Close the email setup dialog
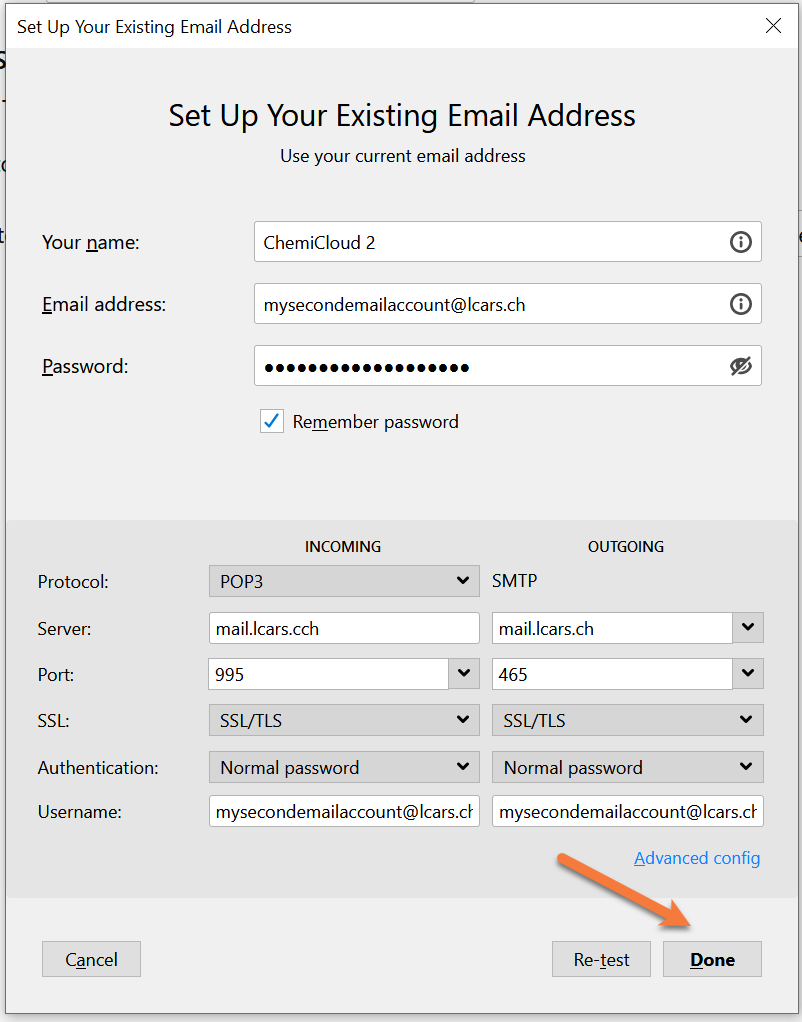The width and height of the screenshot is (802, 1022). pyautogui.click(x=773, y=26)
